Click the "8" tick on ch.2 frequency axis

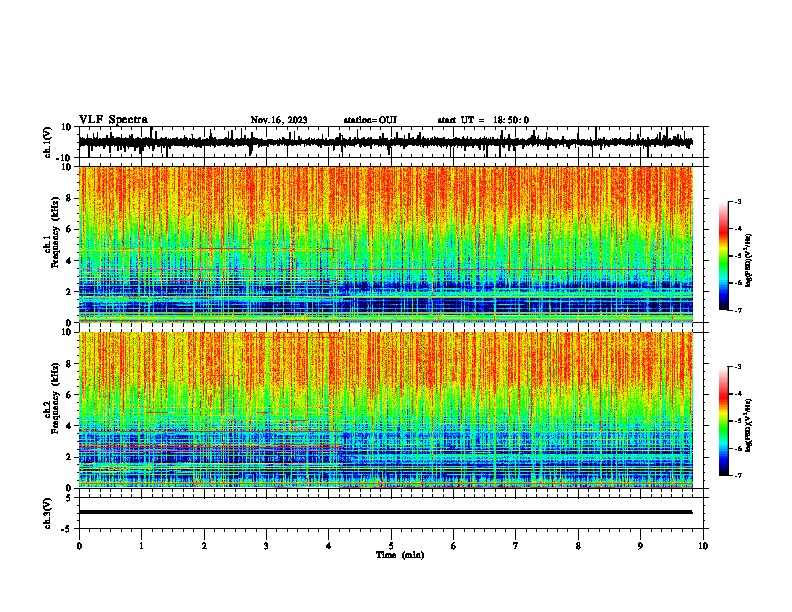coord(69,364)
